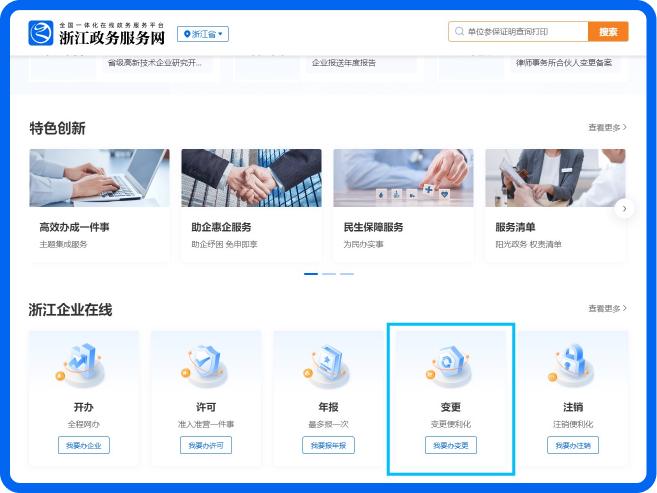
Task: Open the 注销 lock icon
Action: pos(572,366)
